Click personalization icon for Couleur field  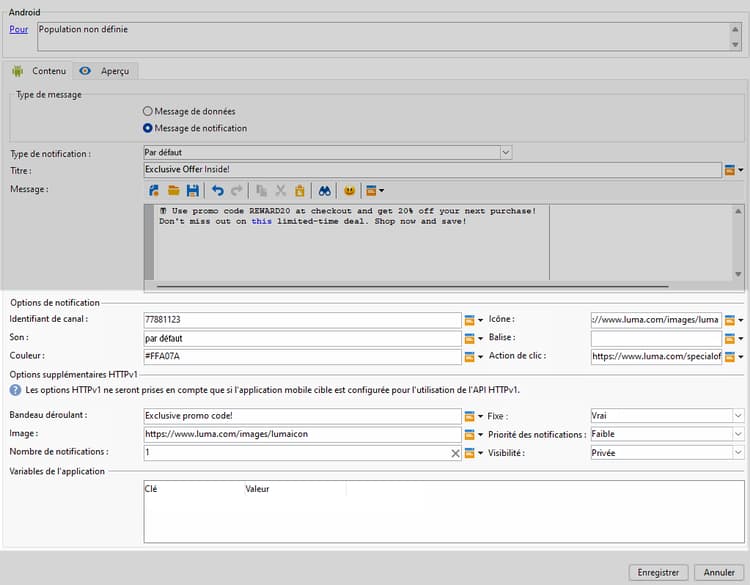(x=470, y=356)
